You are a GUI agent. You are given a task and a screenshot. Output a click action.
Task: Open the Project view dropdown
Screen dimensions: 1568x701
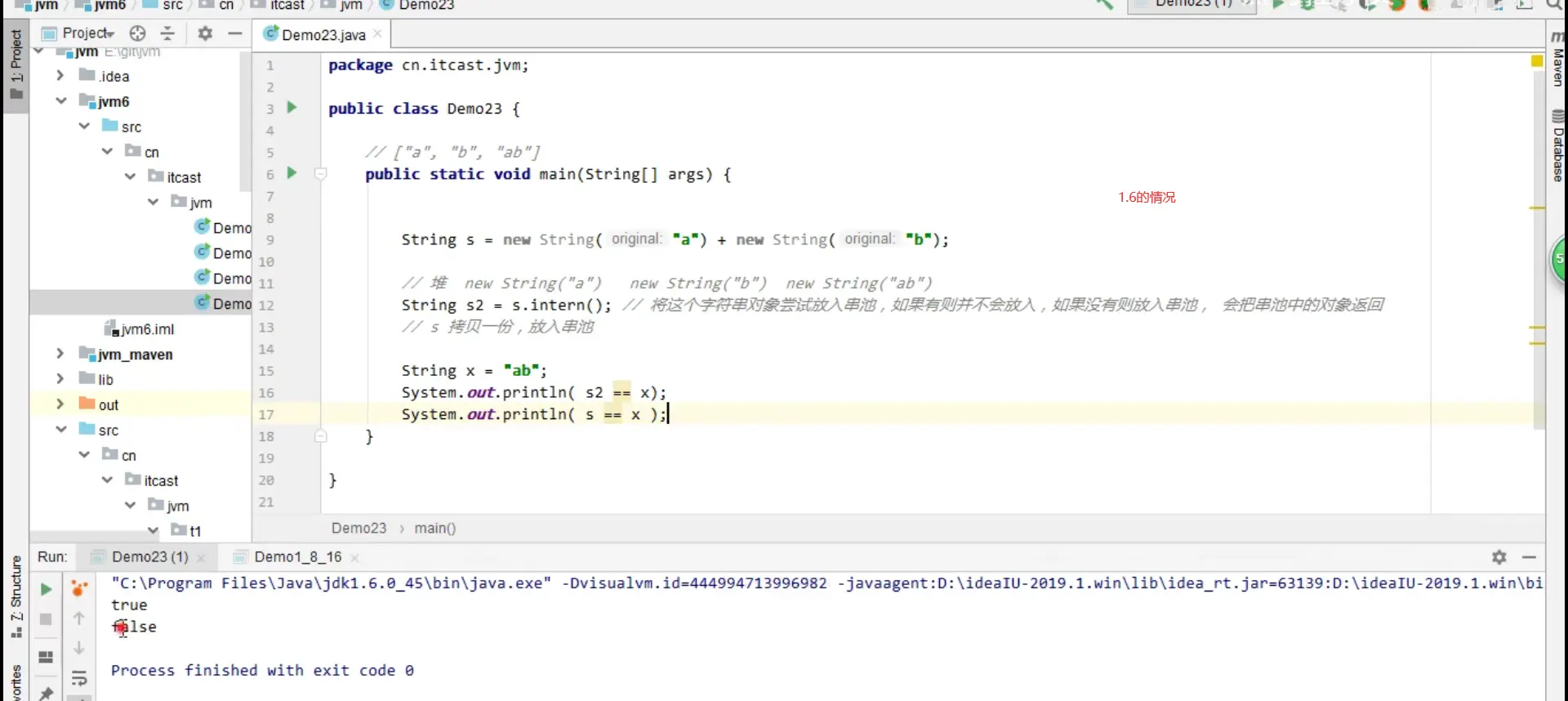(x=88, y=33)
